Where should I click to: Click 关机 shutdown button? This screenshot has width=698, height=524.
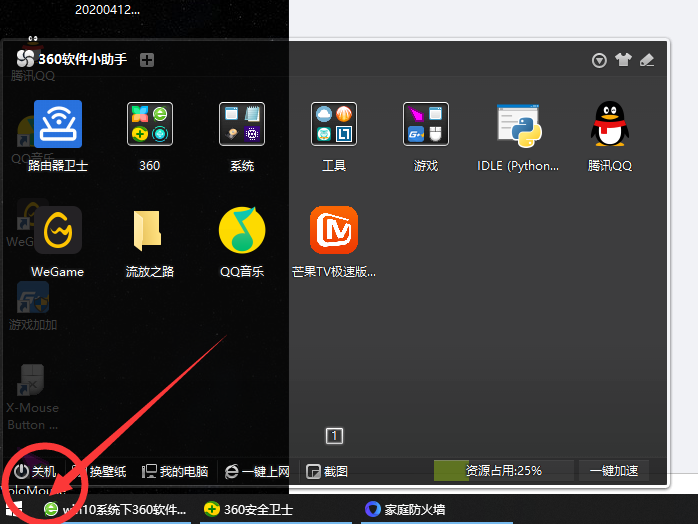point(35,471)
